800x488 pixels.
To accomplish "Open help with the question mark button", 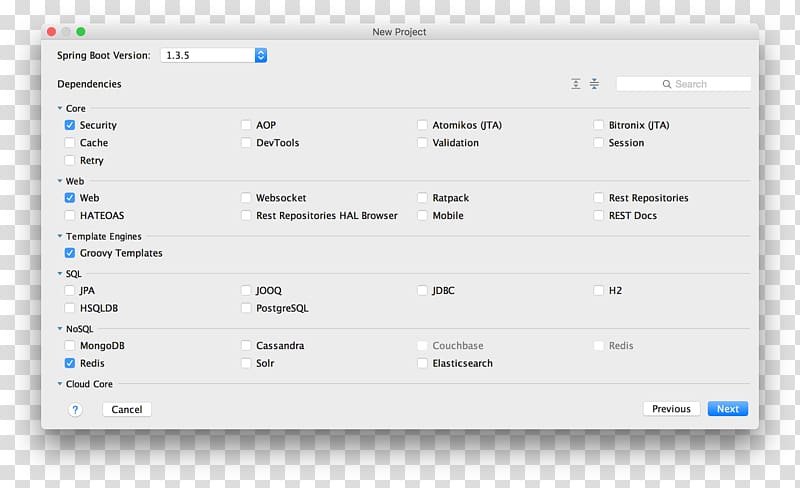I will [75, 409].
